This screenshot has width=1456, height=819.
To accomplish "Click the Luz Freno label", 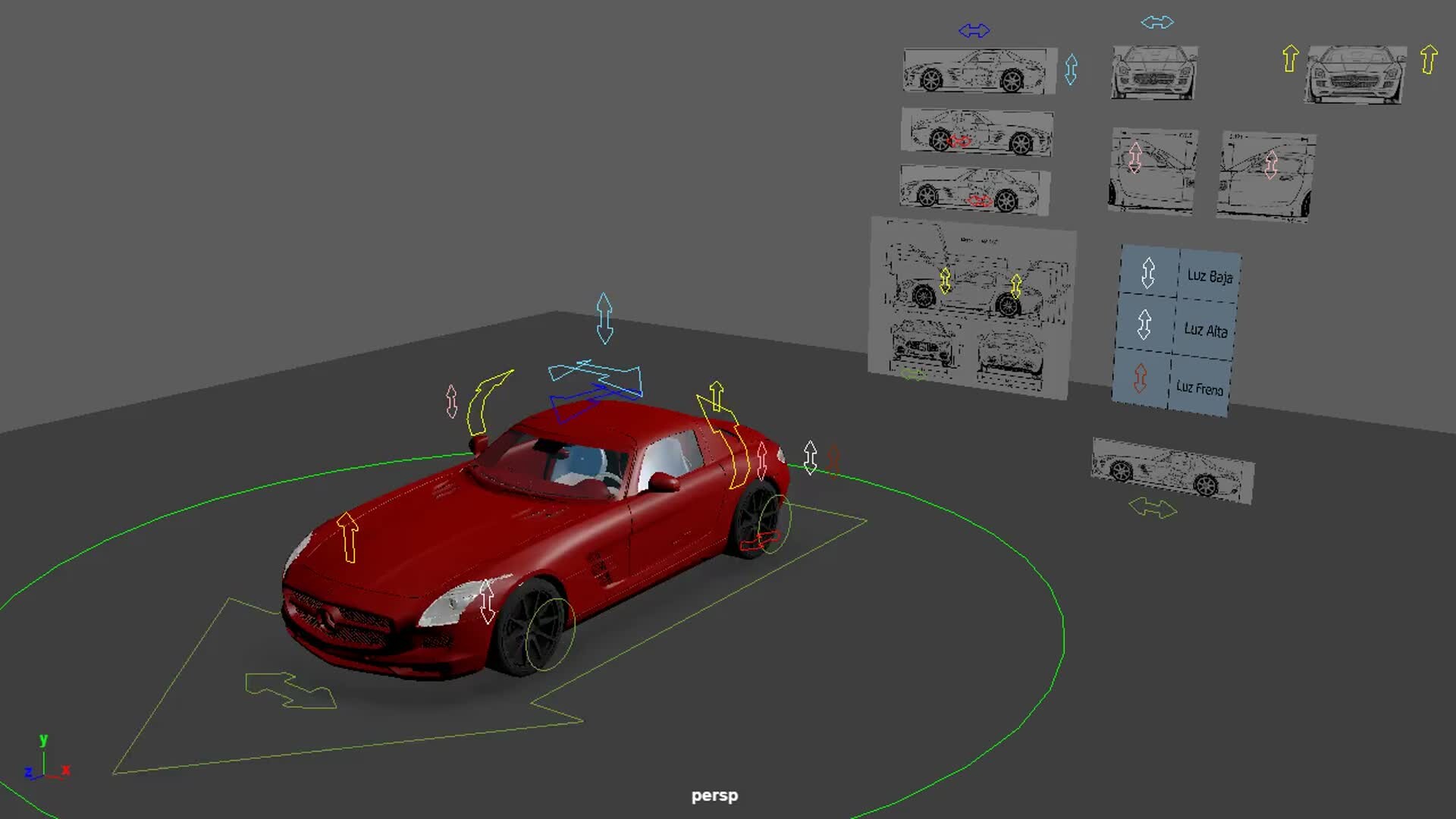I will [1200, 389].
